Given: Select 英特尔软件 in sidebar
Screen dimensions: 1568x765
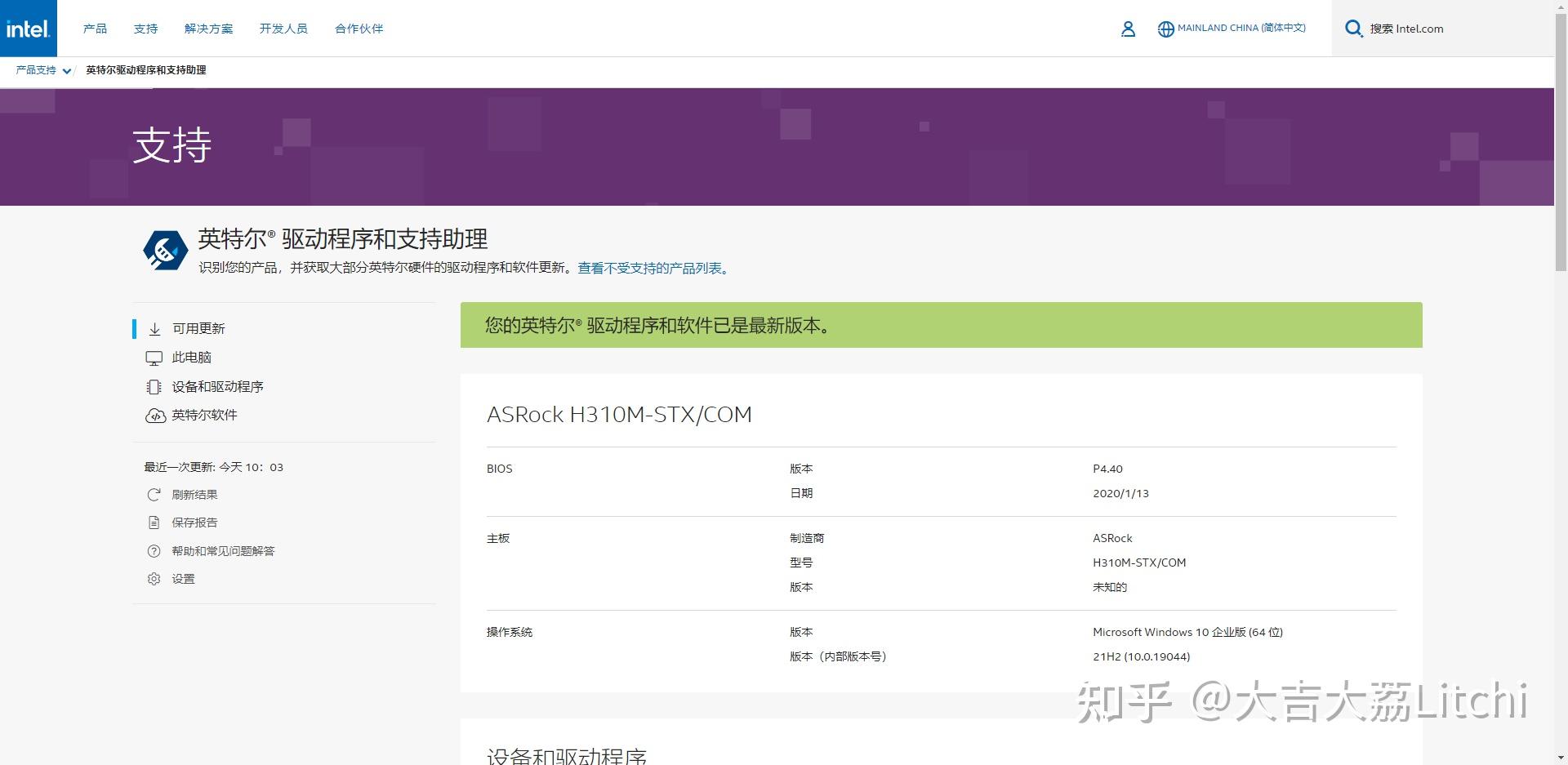Looking at the screenshot, I should (204, 416).
